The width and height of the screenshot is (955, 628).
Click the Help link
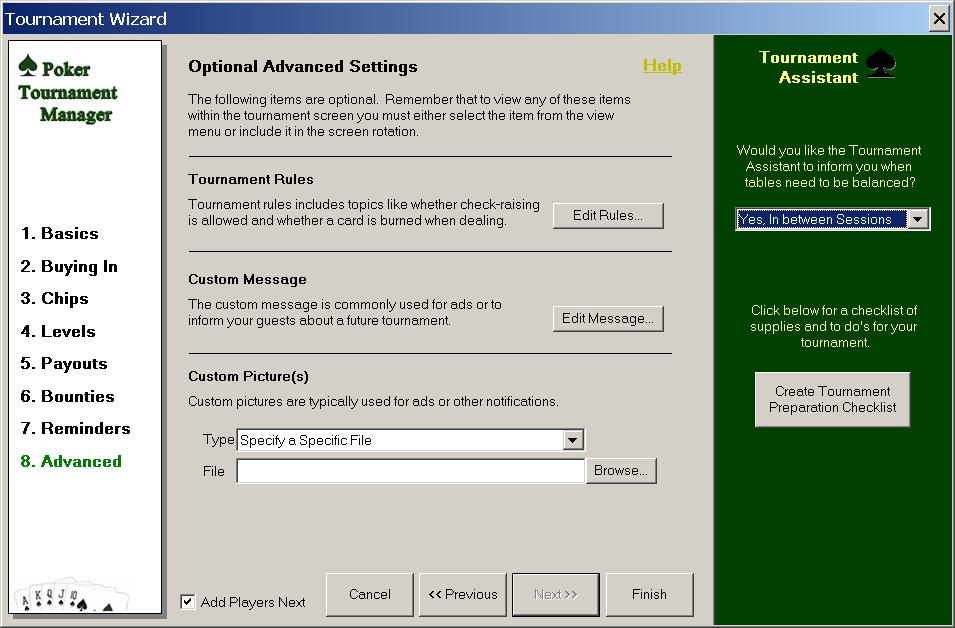pos(660,66)
